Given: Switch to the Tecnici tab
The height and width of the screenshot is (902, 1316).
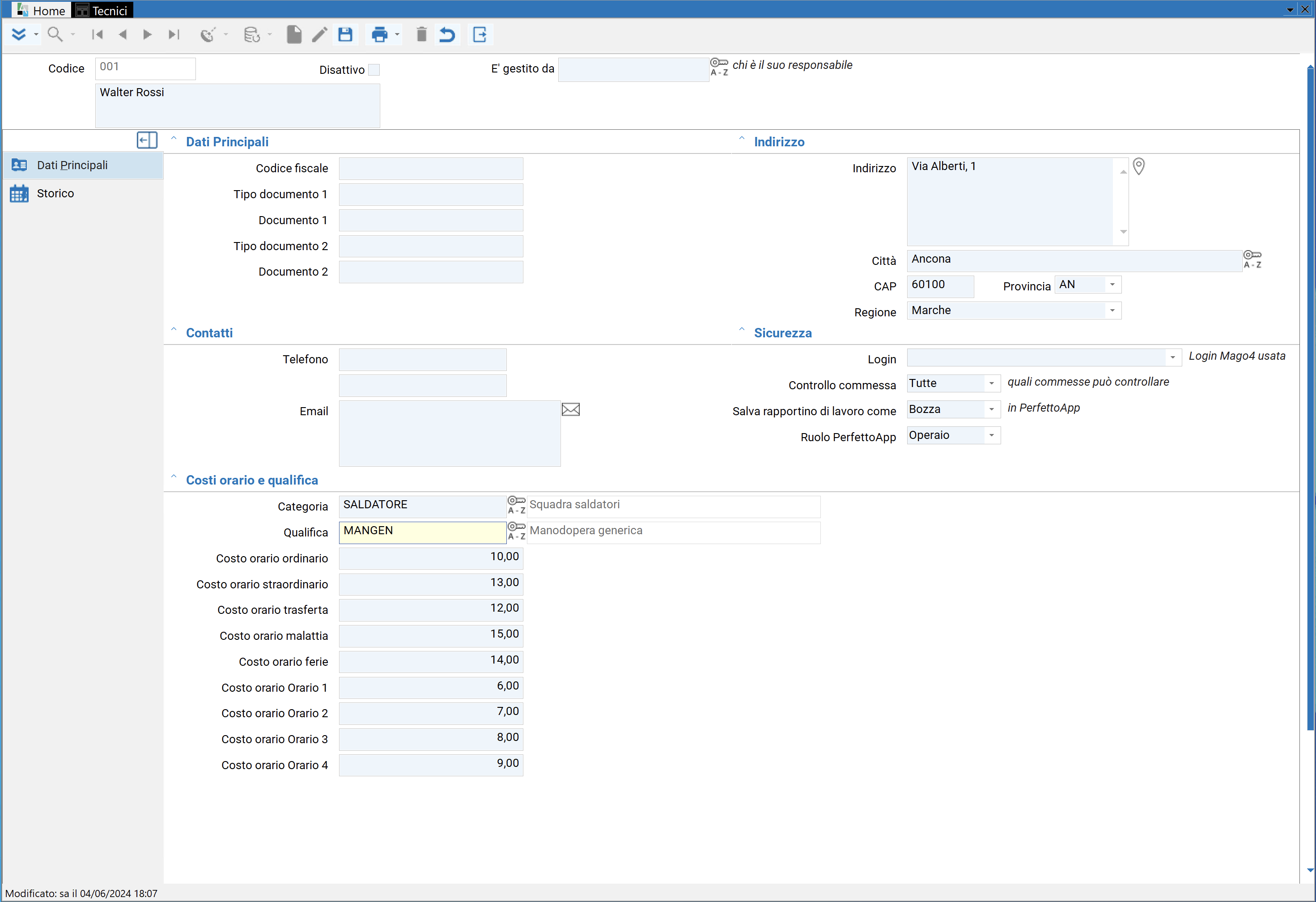Looking at the screenshot, I should tap(102, 10).
